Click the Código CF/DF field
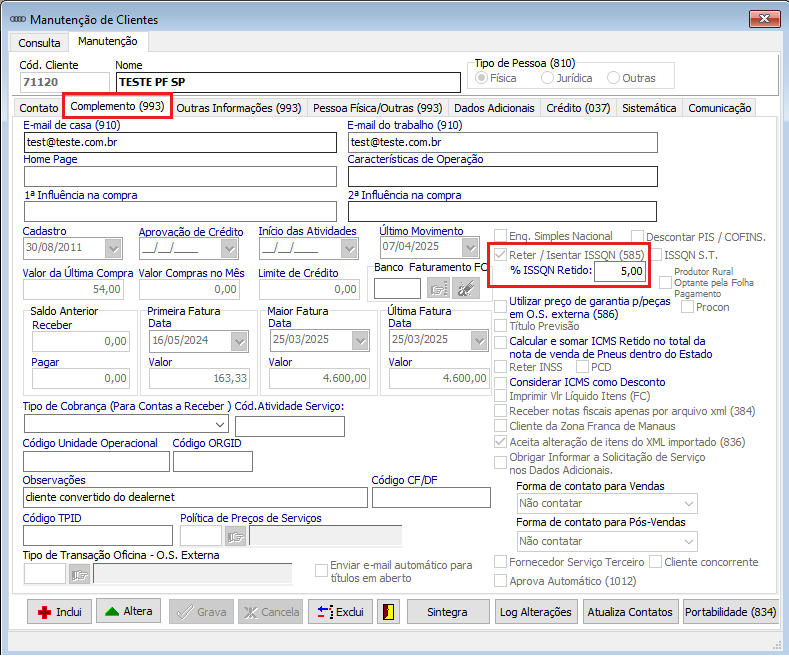 (x=431, y=498)
